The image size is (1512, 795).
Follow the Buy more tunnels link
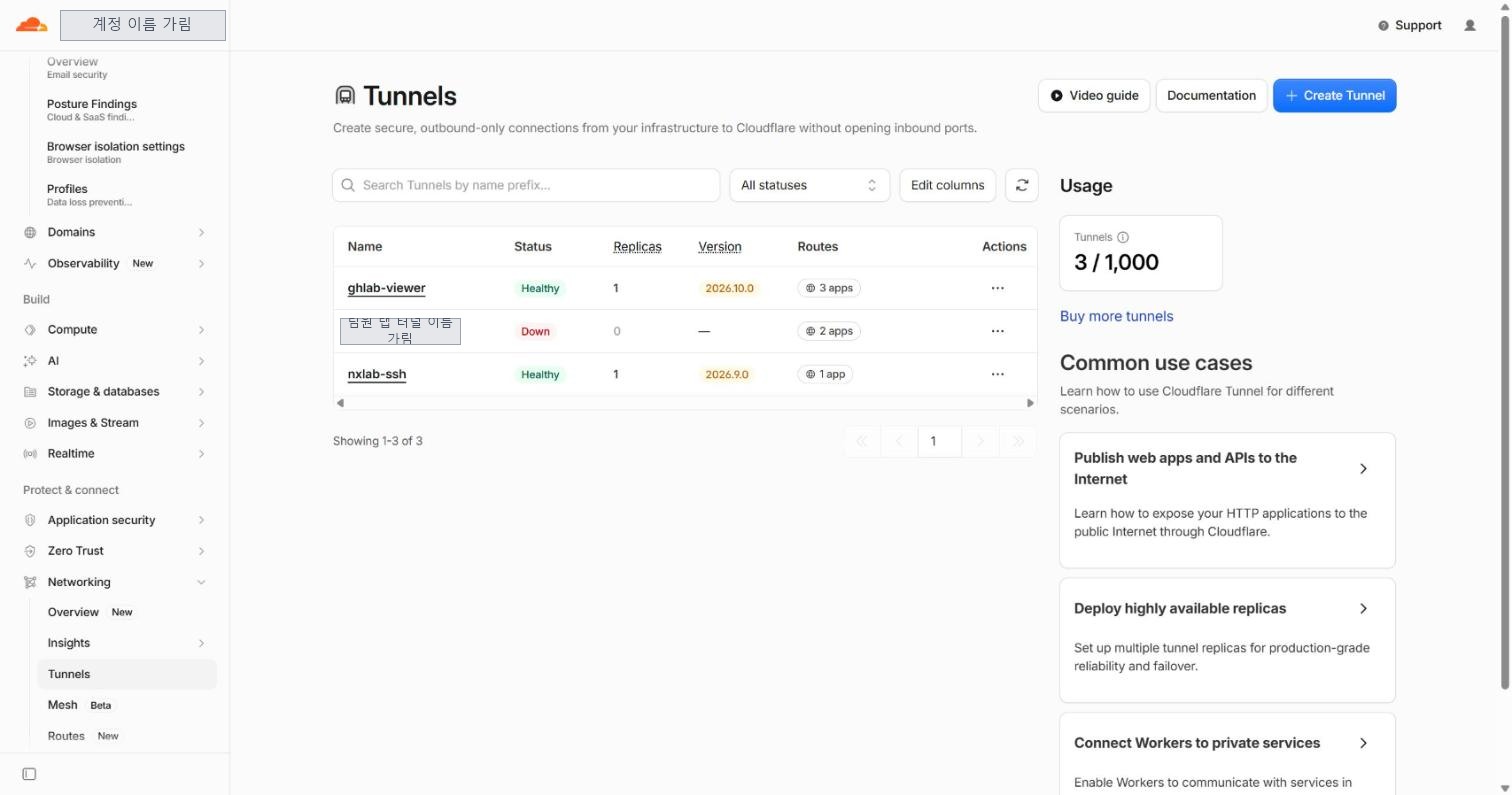click(1116, 316)
